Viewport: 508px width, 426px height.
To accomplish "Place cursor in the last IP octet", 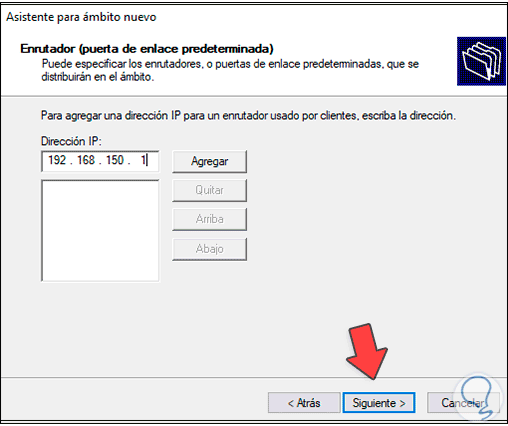I will [143, 160].
